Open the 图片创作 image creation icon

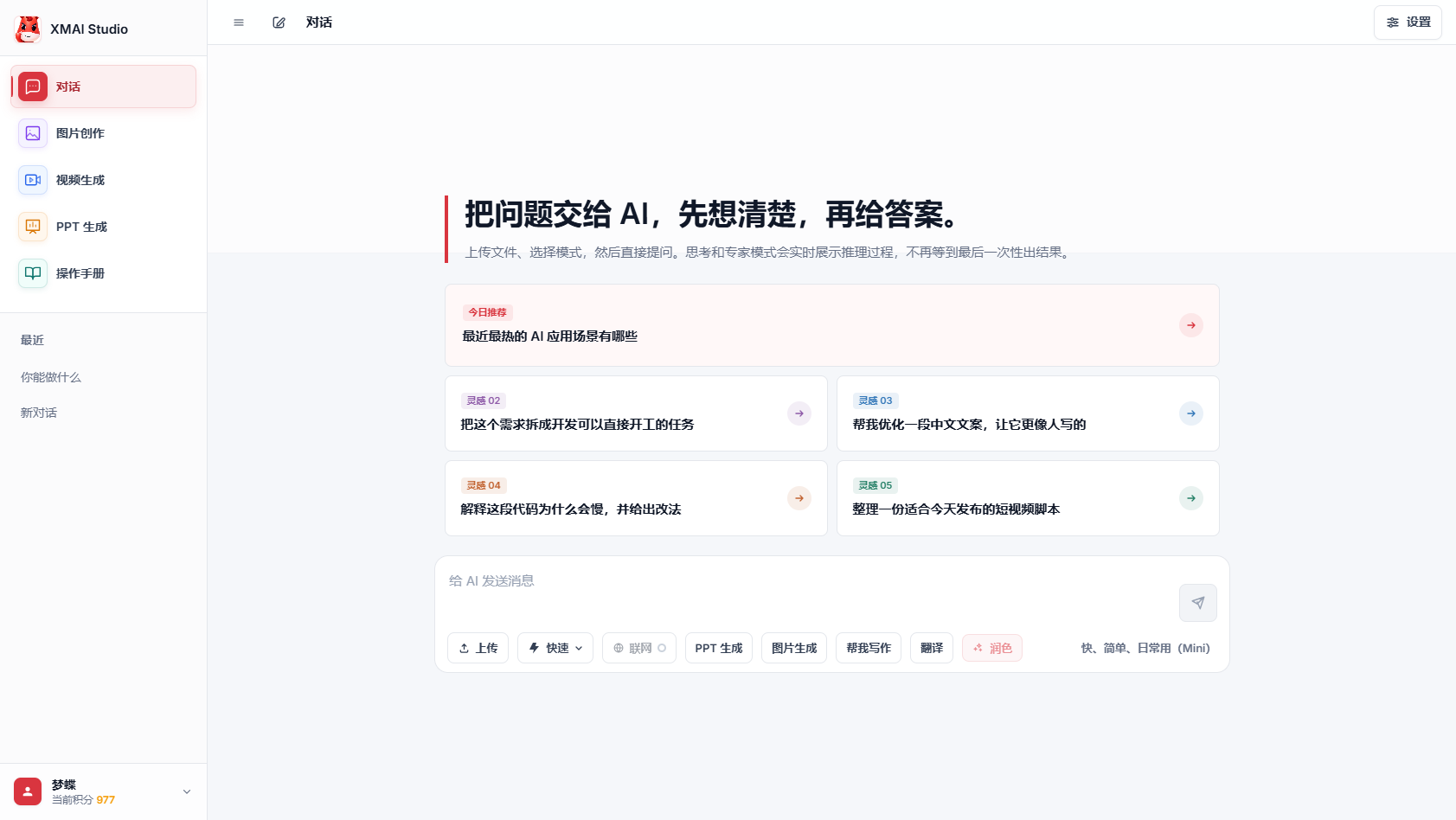(33, 133)
